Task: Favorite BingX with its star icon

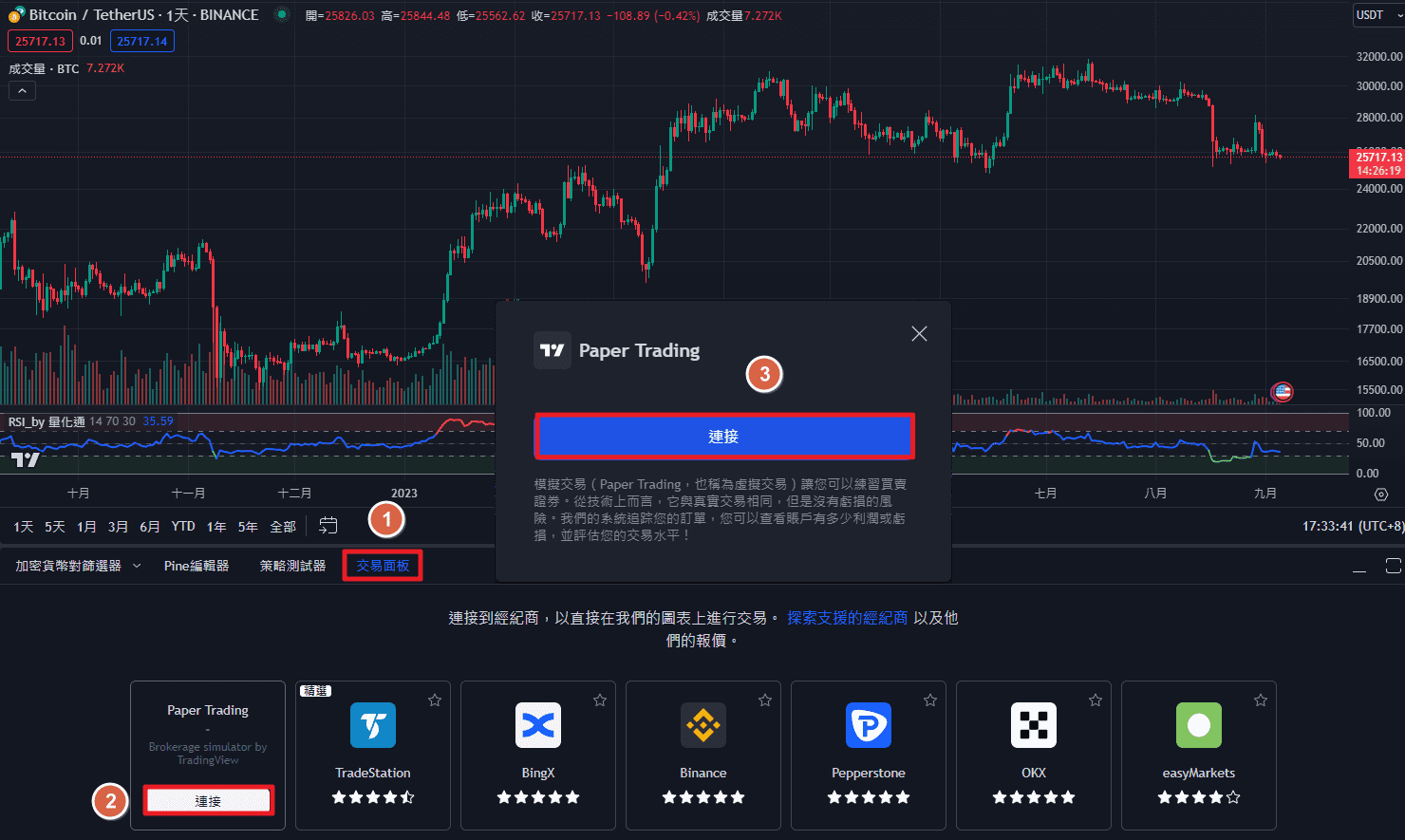Action: coord(600,700)
